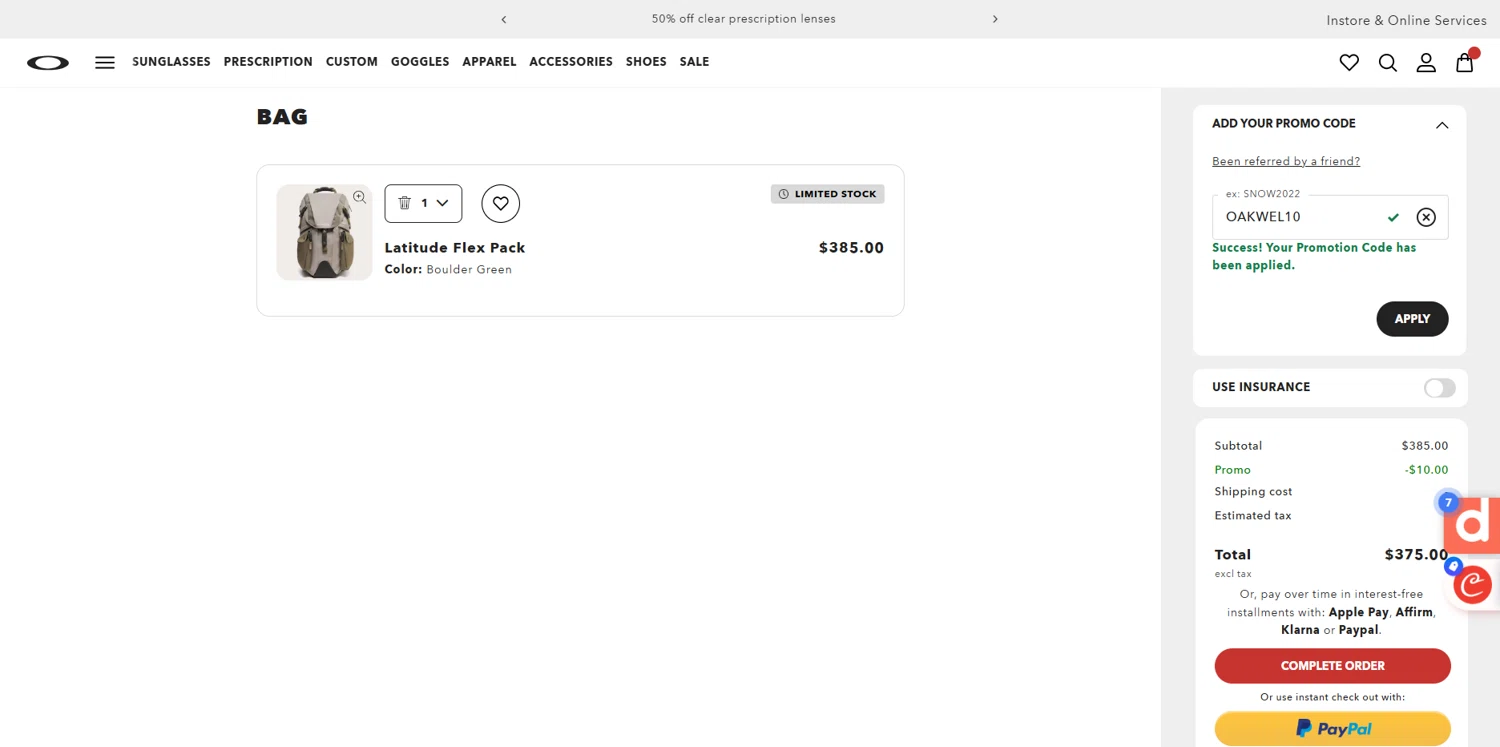Clear the OAKWEL10 promo code
Viewport: 1500px width, 747px height.
pos(1426,217)
